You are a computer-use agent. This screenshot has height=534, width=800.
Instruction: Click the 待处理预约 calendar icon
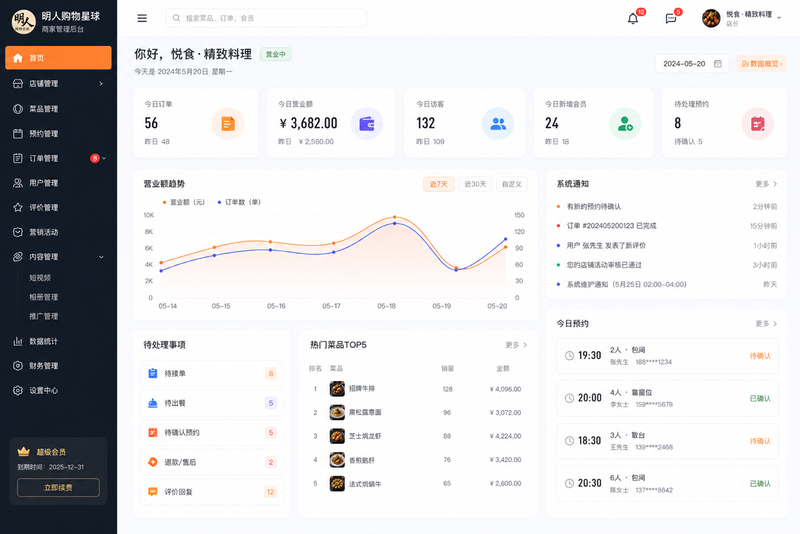(x=758, y=123)
